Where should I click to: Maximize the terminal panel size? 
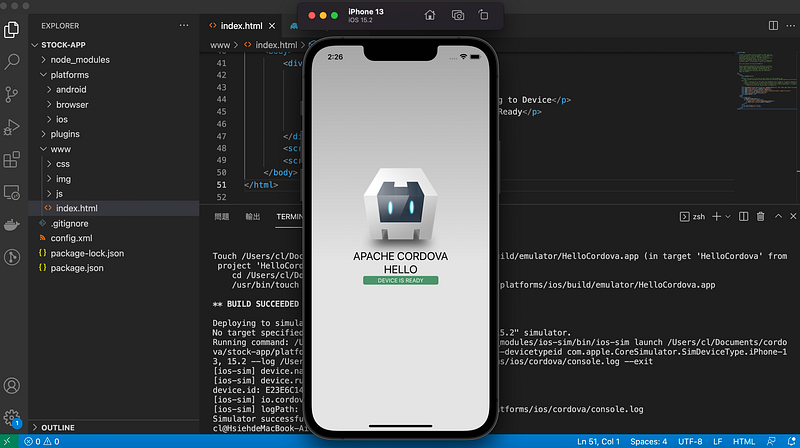point(778,216)
